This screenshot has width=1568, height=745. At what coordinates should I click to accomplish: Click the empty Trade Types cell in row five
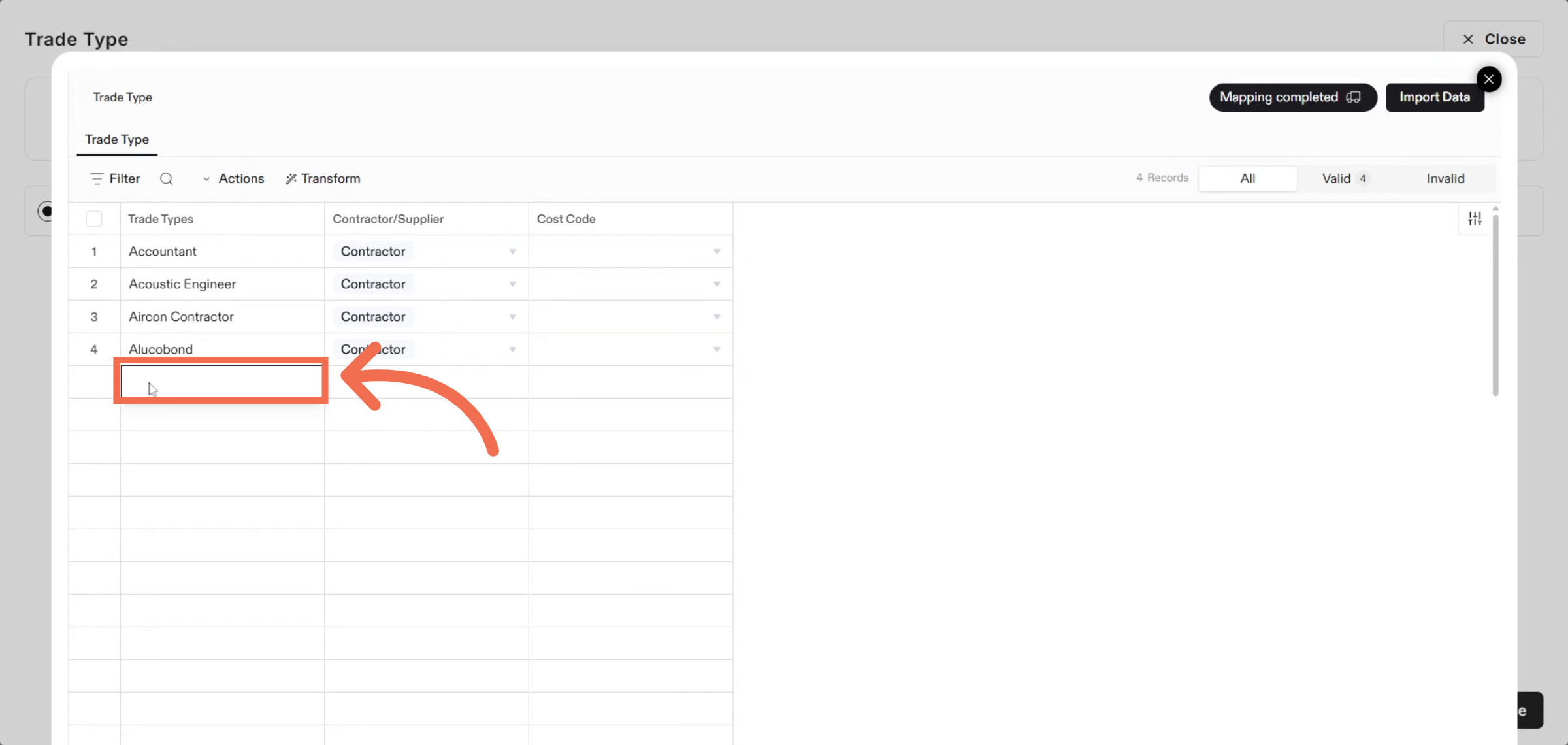coord(222,382)
